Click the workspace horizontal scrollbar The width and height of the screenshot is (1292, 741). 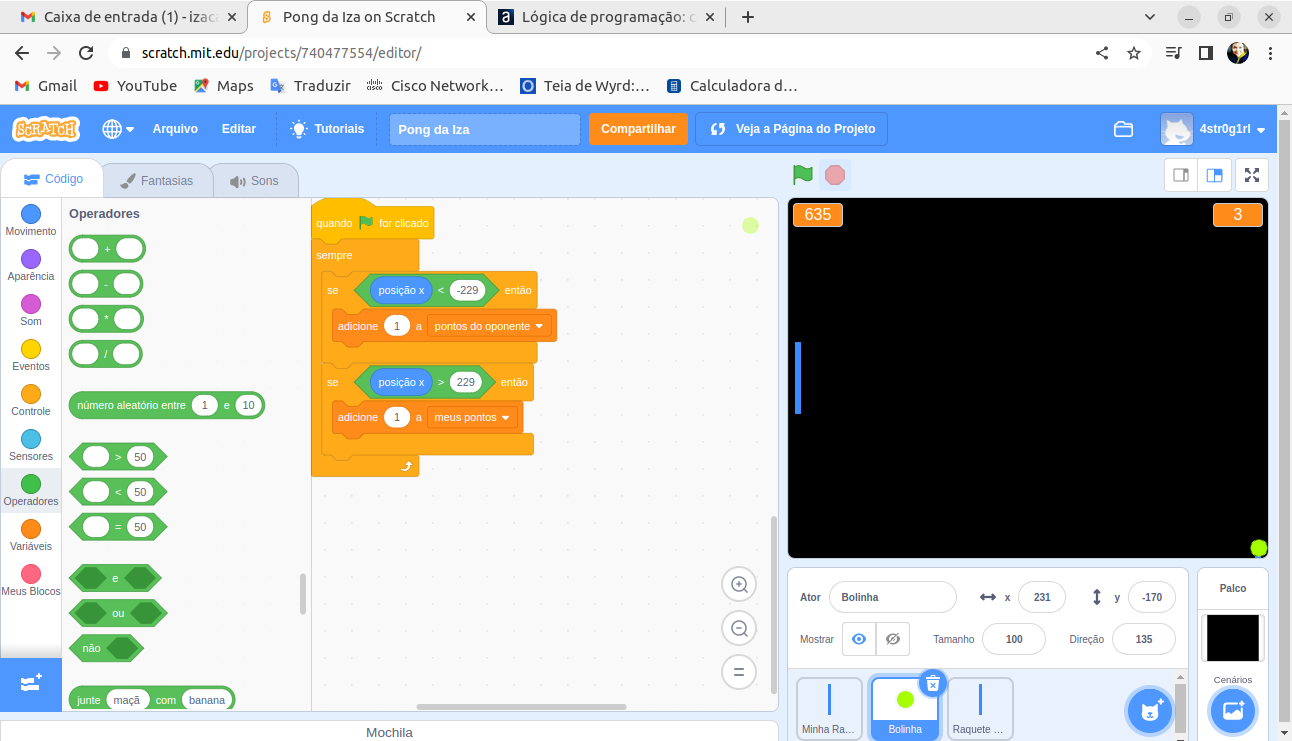(523, 707)
